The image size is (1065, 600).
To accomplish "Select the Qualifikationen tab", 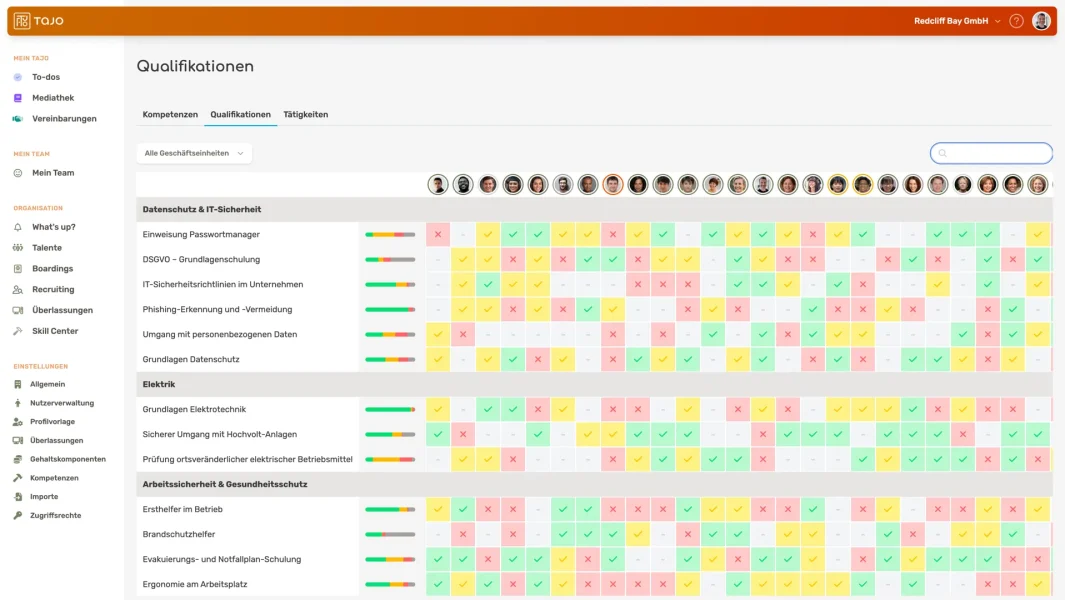I will [240, 115].
